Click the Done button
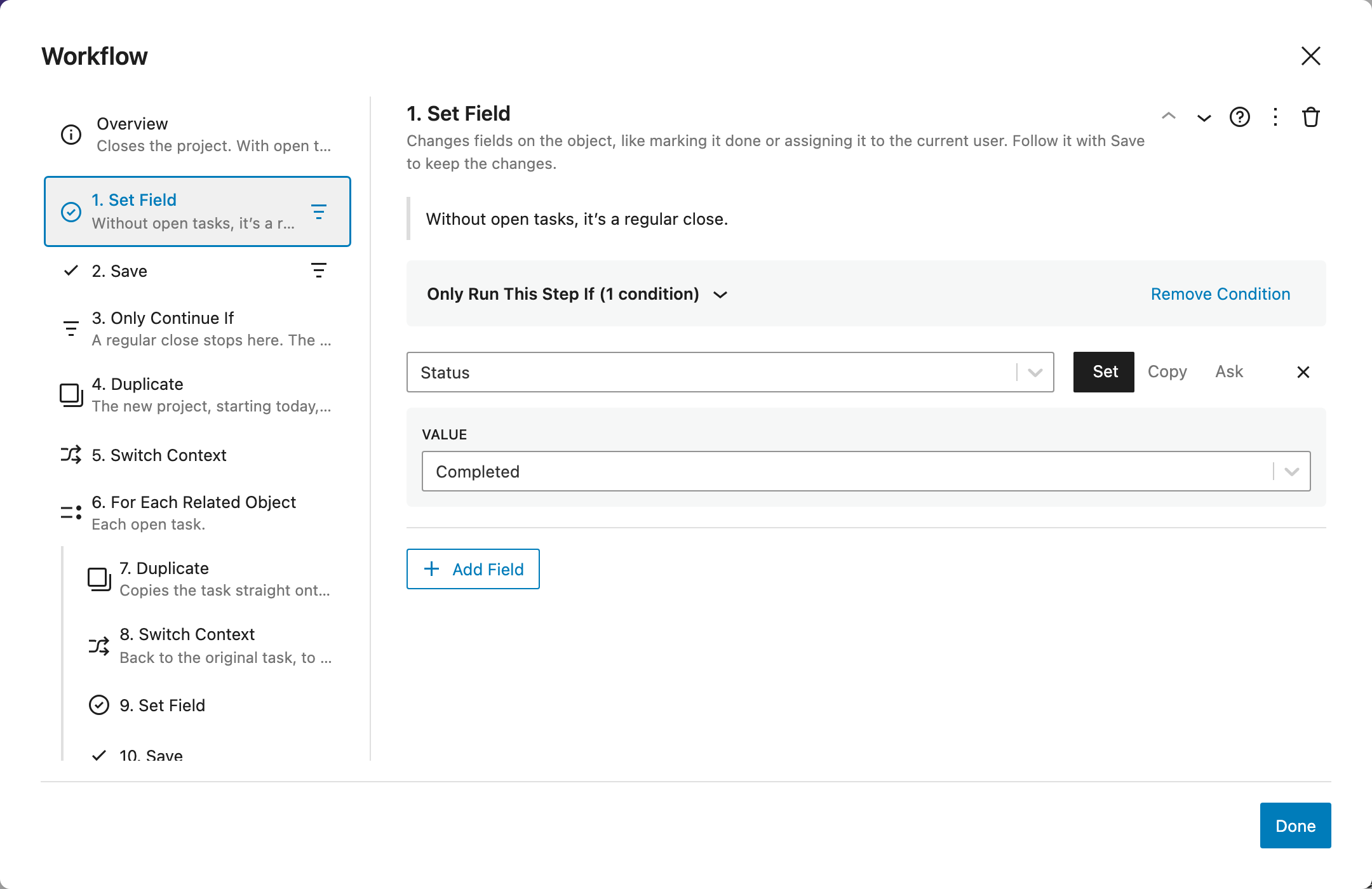The height and width of the screenshot is (889, 1372). pos(1296,825)
